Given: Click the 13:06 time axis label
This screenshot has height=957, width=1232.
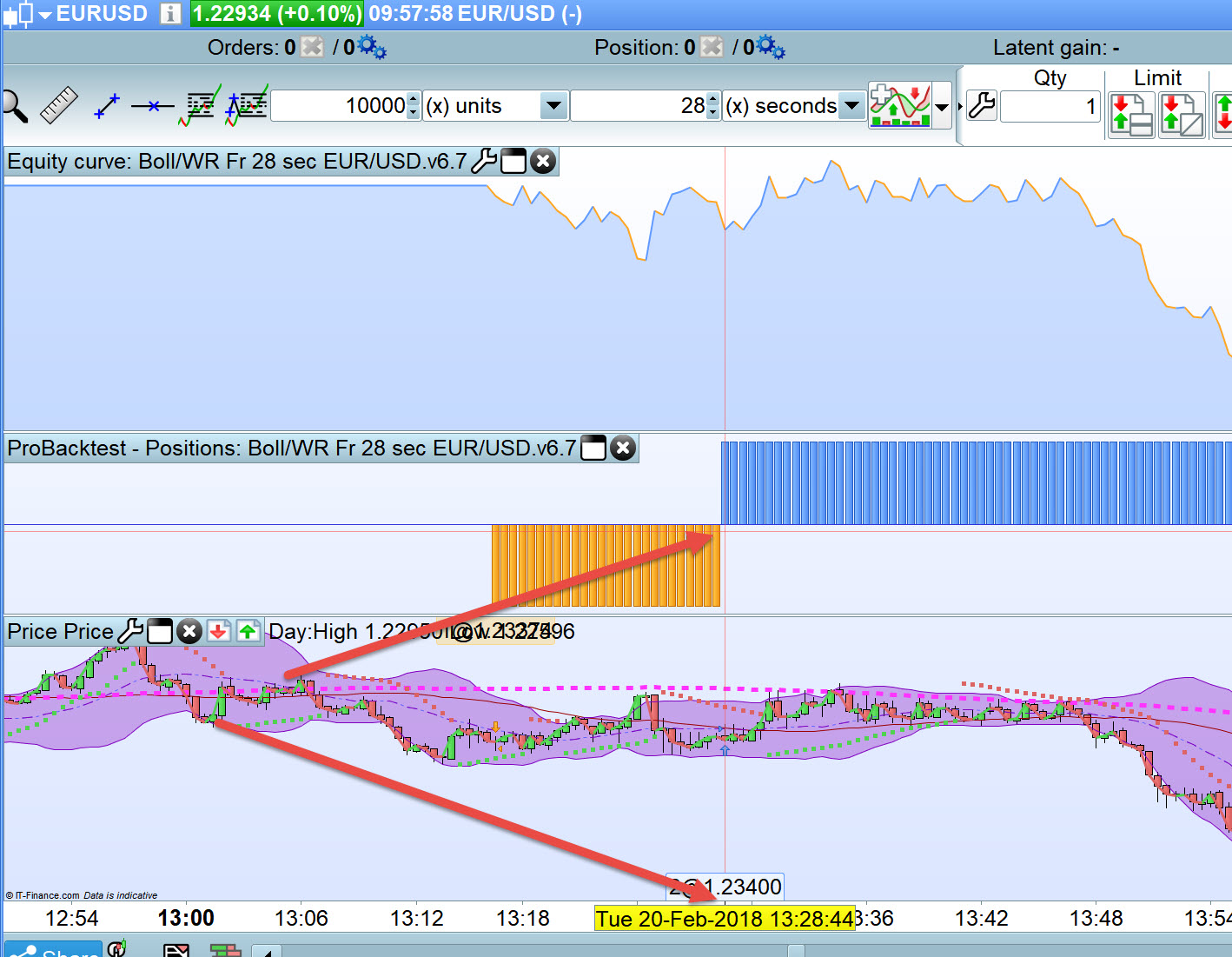Looking at the screenshot, I should [x=301, y=919].
